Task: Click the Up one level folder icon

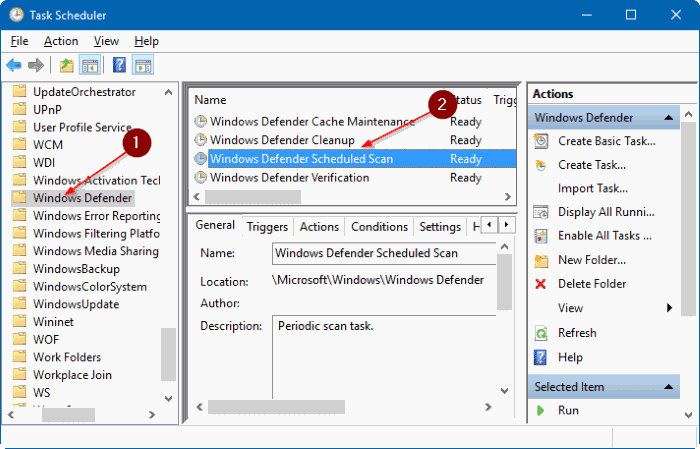Action: pos(67,66)
